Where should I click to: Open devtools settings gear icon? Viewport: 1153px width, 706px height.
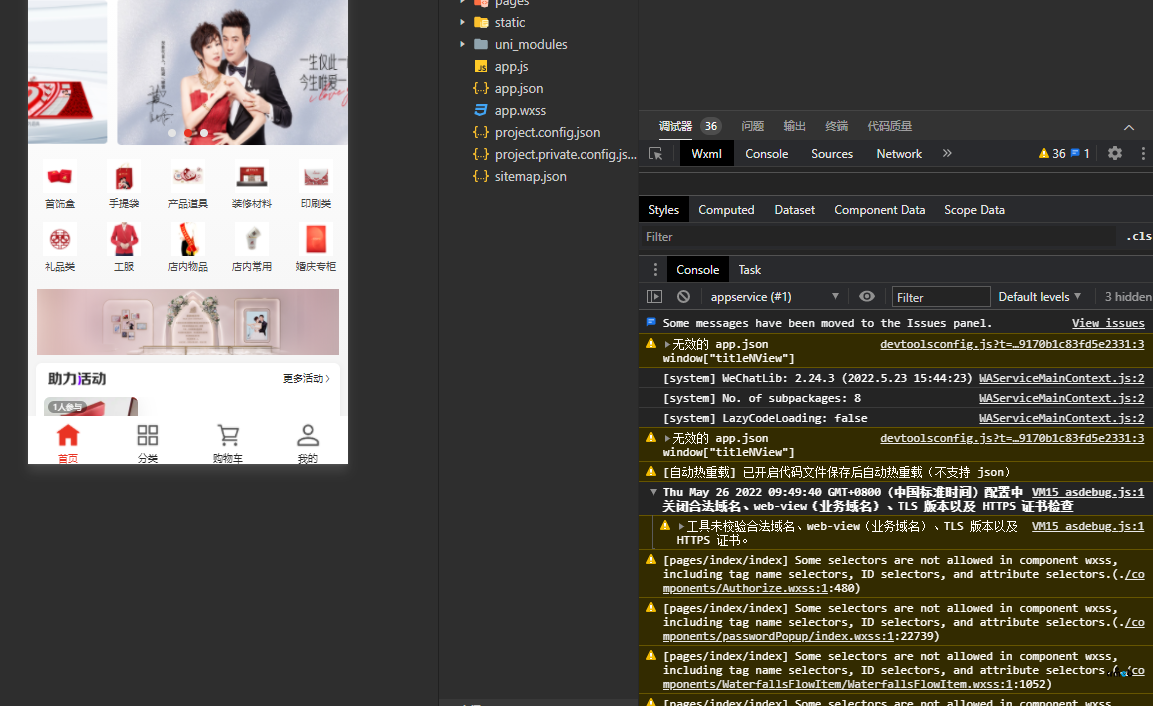coord(1115,153)
